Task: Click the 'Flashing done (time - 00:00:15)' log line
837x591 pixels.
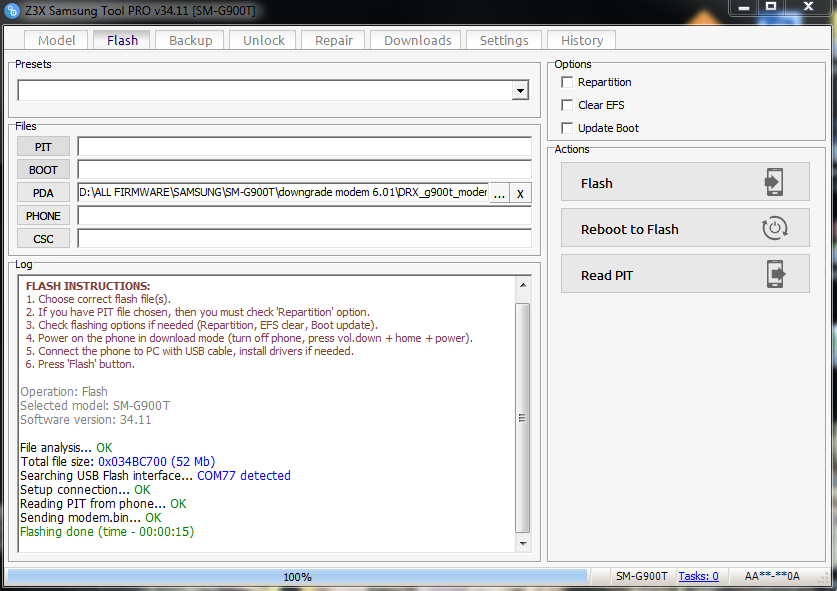Action: click(x=107, y=532)
